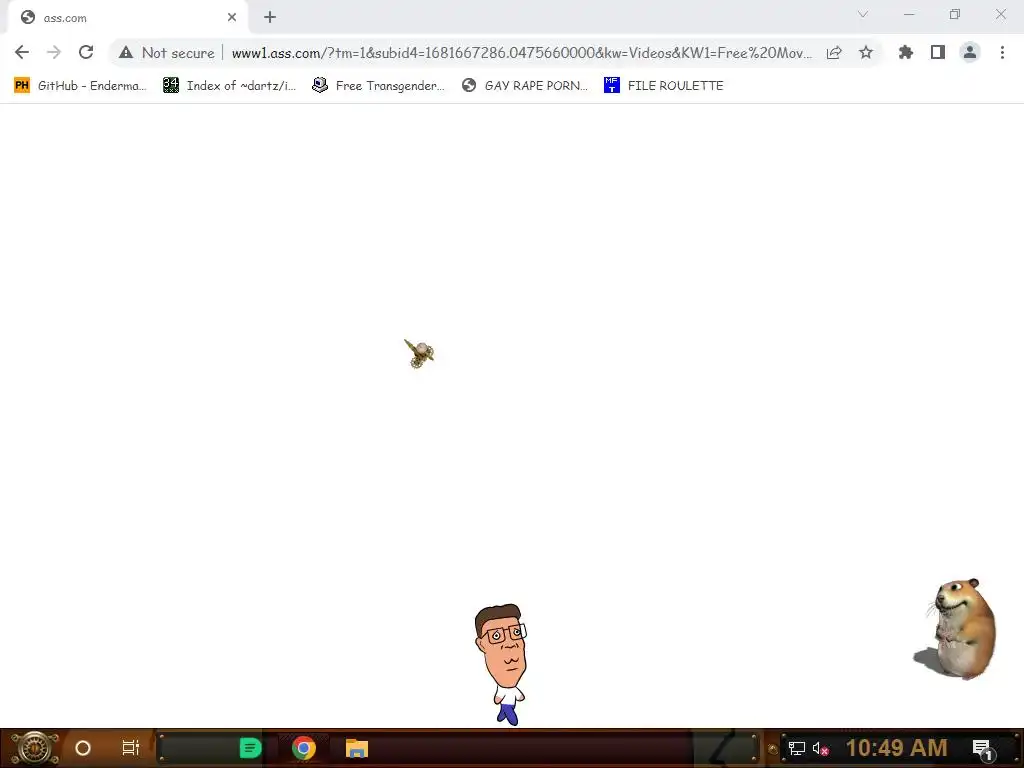Open the steampunk Start button
This screenshot has height=768, width=1024.
tap(34, 748)
